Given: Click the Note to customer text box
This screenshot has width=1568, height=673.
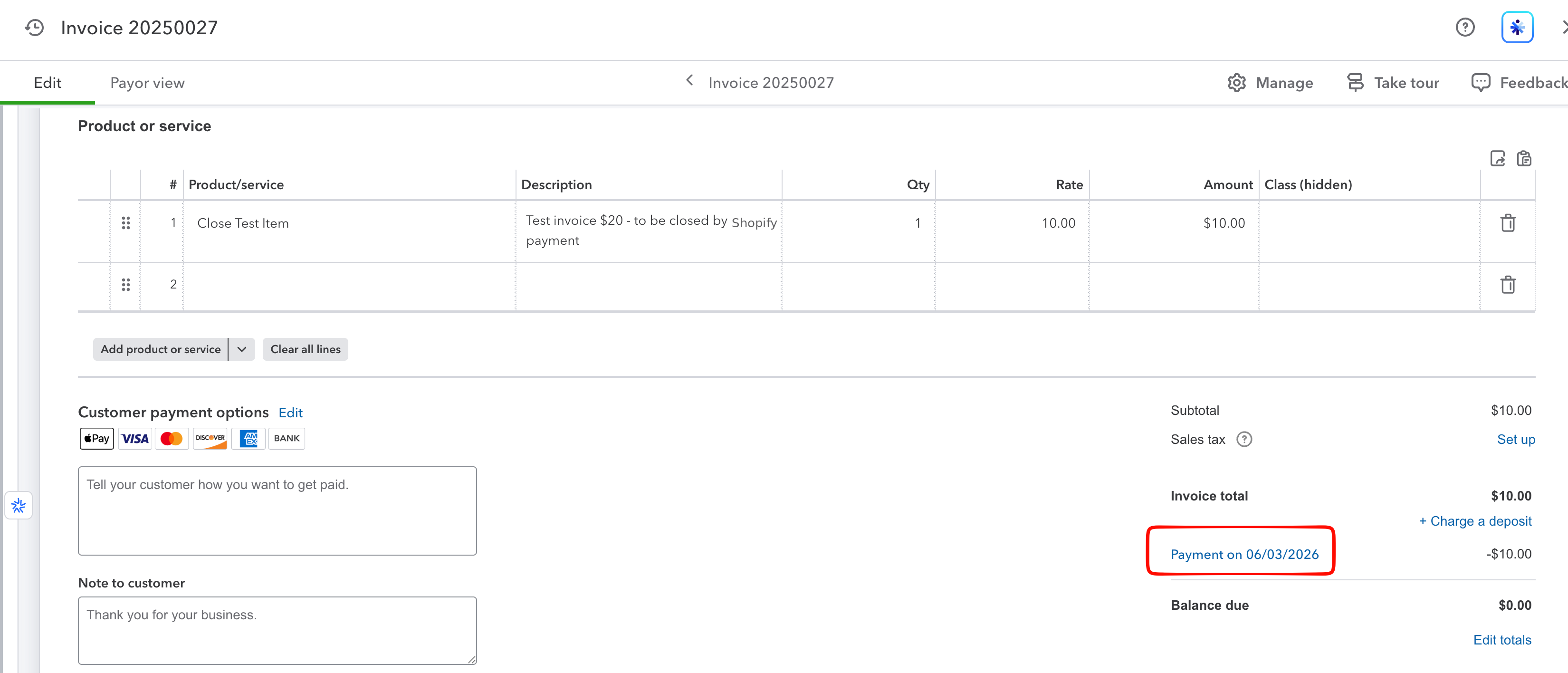Looking at the screenshot, I should [277, 630].
